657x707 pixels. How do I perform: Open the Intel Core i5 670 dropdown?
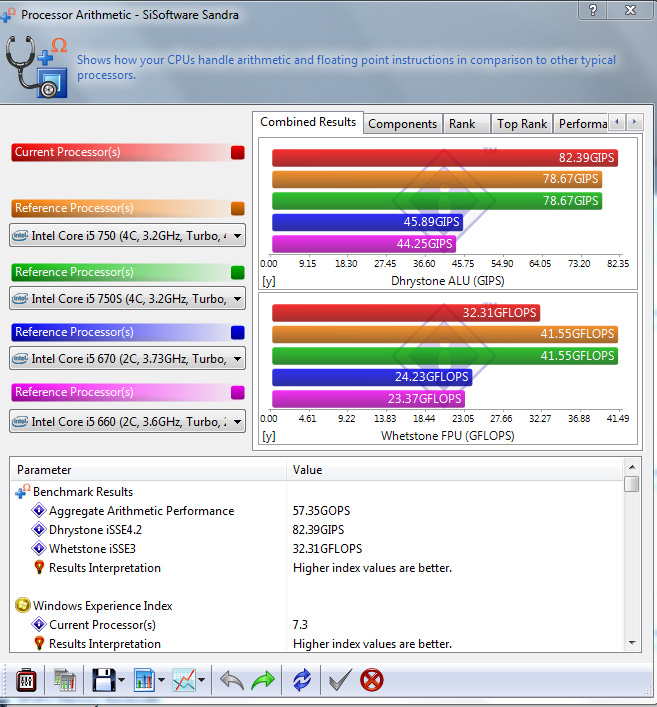[x=128, y=359]
